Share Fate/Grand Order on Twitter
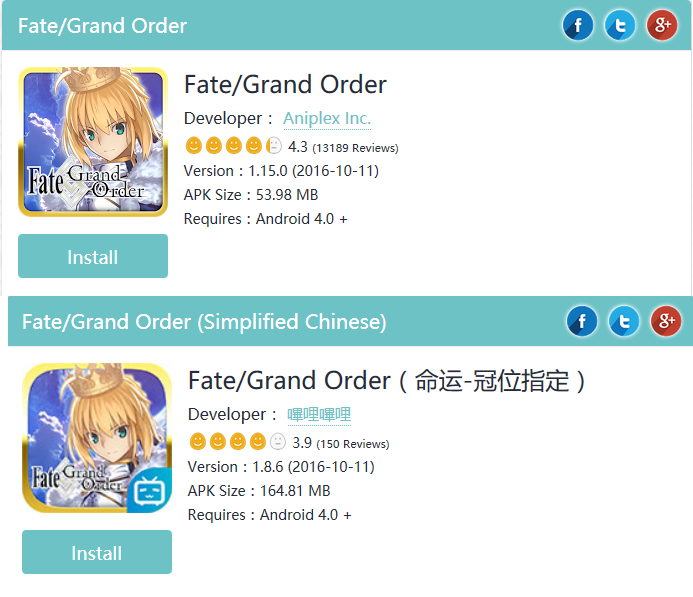 pos(620,25)
